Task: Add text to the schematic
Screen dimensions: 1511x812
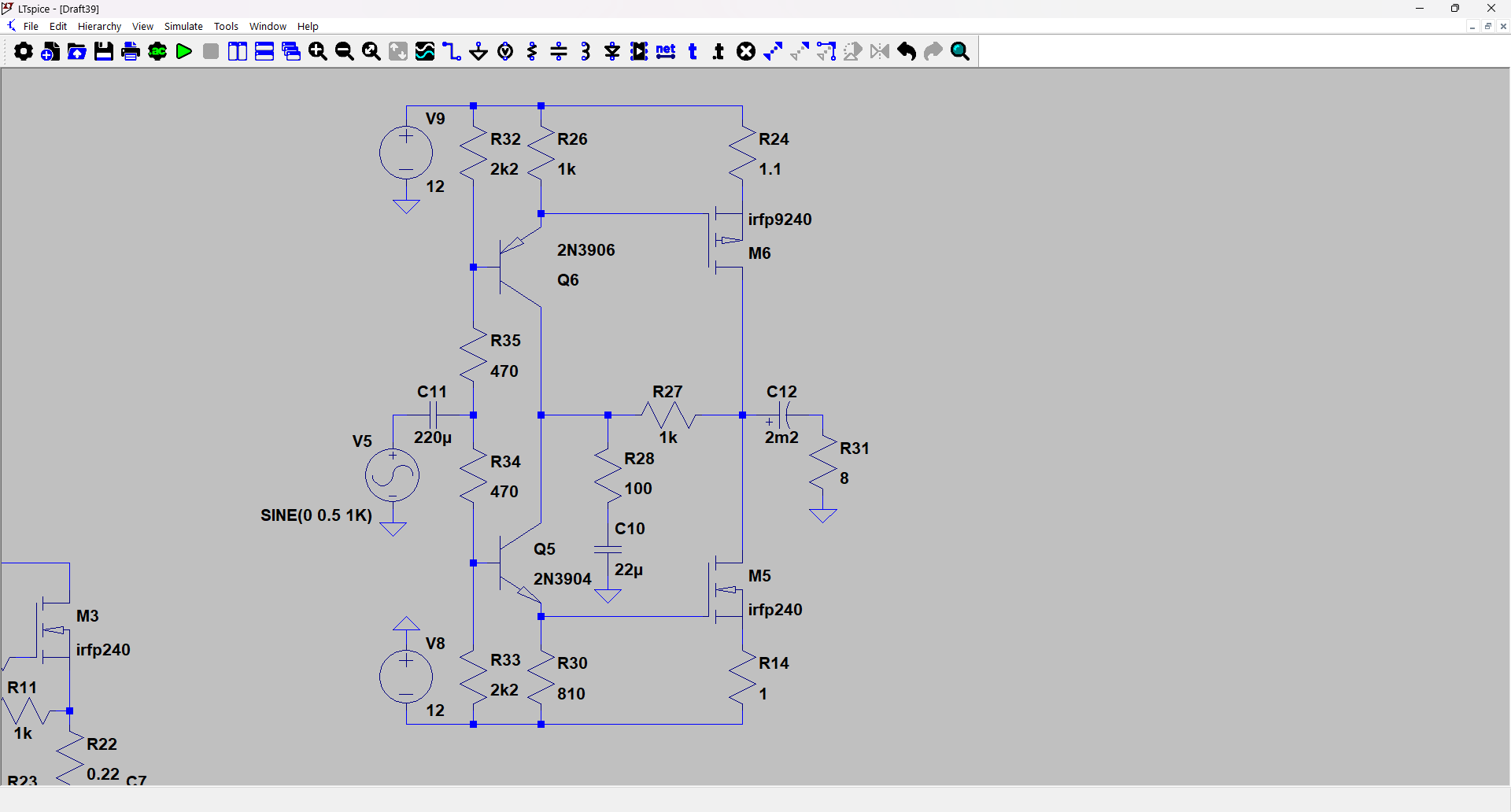Action: (x=693, y=52)
